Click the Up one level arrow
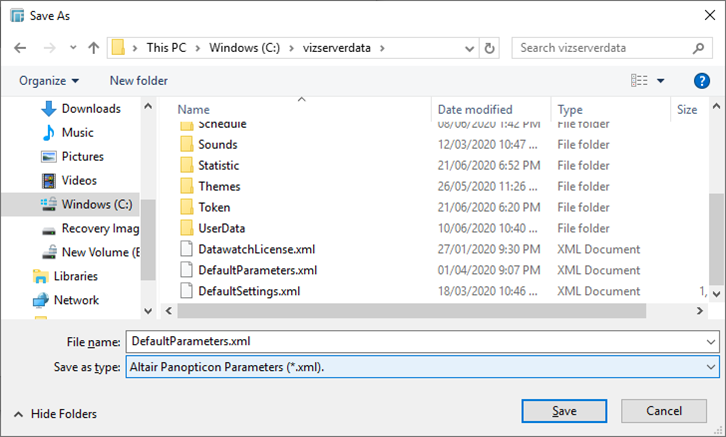726x437 pixels. [93, 48]
